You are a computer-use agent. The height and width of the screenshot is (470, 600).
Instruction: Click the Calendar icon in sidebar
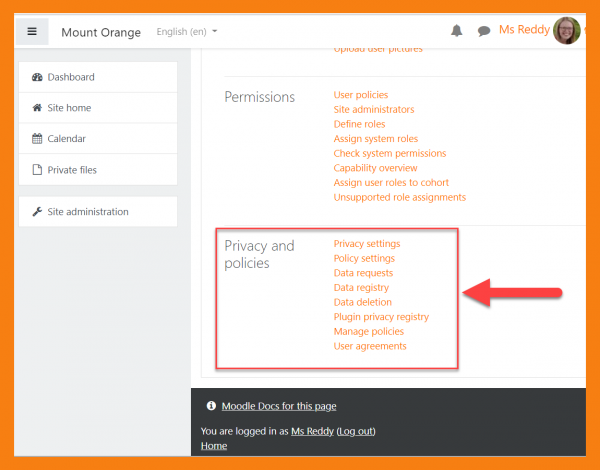pos(38,139)
